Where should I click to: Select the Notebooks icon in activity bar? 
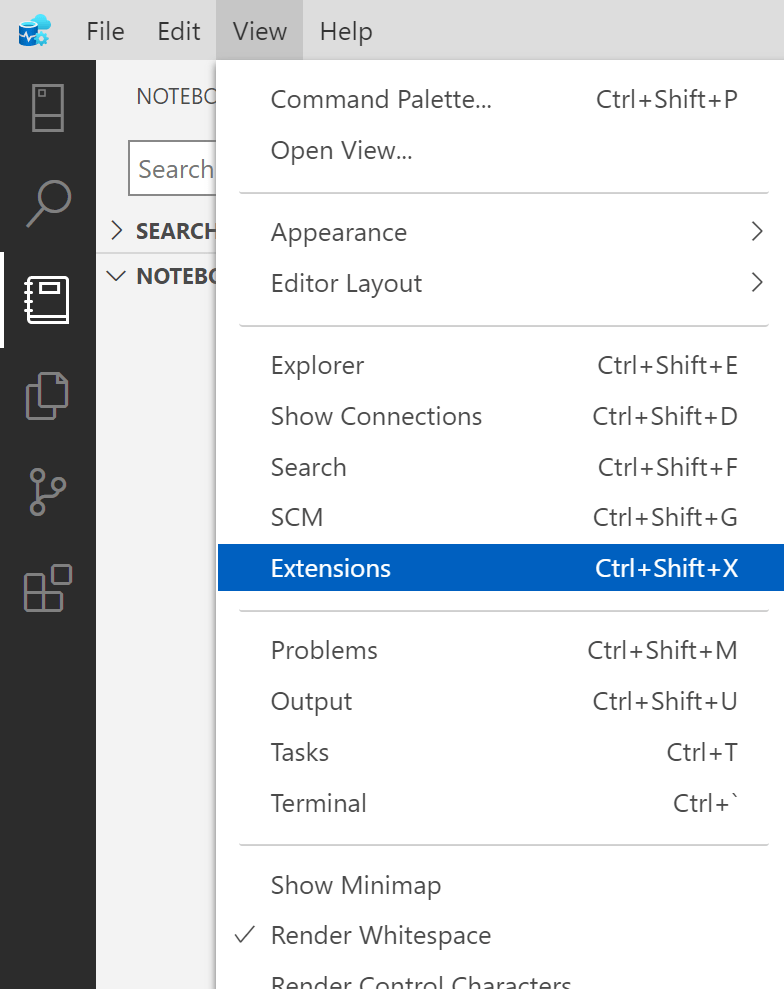pos(47,300)
